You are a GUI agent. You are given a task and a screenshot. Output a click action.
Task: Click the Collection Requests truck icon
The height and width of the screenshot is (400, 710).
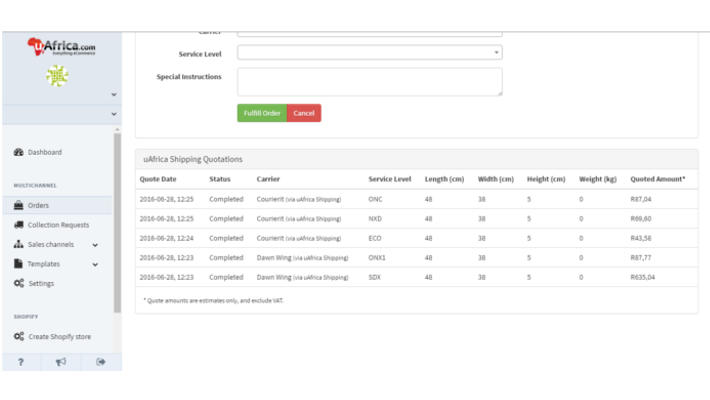19,225
